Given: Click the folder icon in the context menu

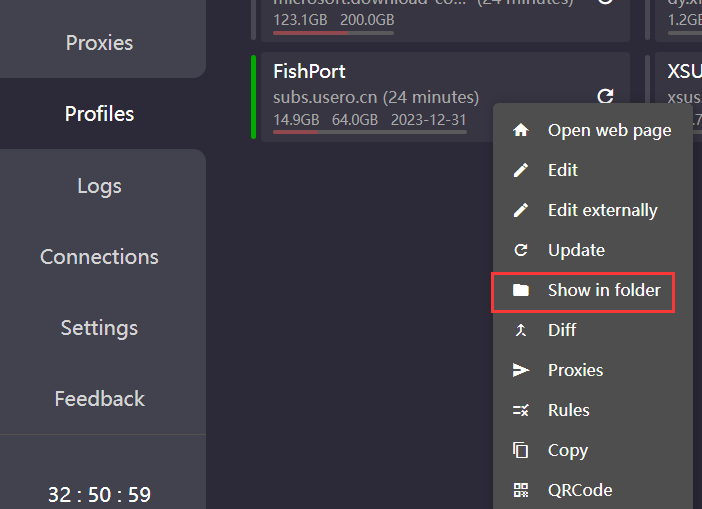Looking at the screenshot, I should (520, 290).
